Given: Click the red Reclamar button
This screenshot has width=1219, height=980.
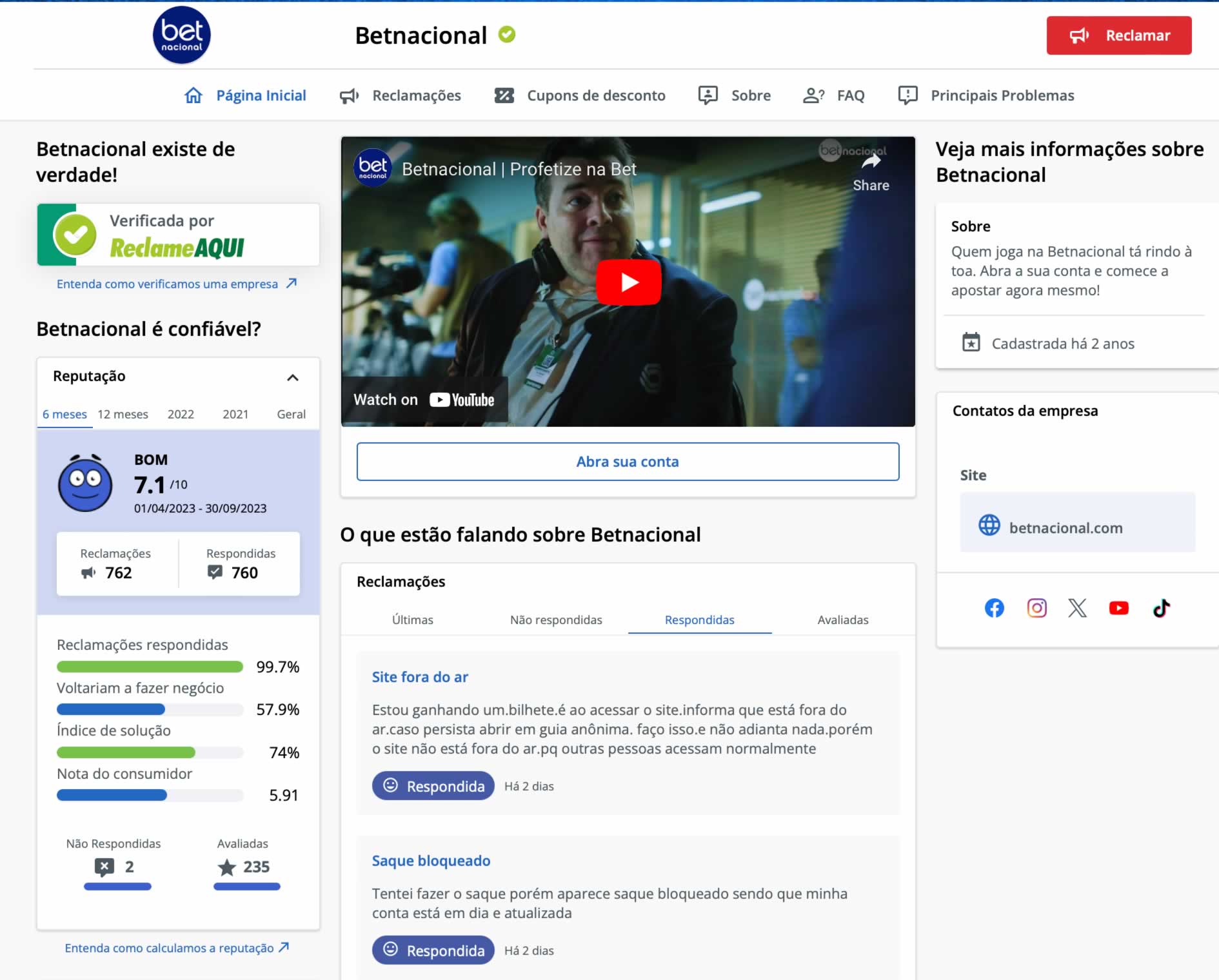Looking at the screenshot, I should point(1118,35).
